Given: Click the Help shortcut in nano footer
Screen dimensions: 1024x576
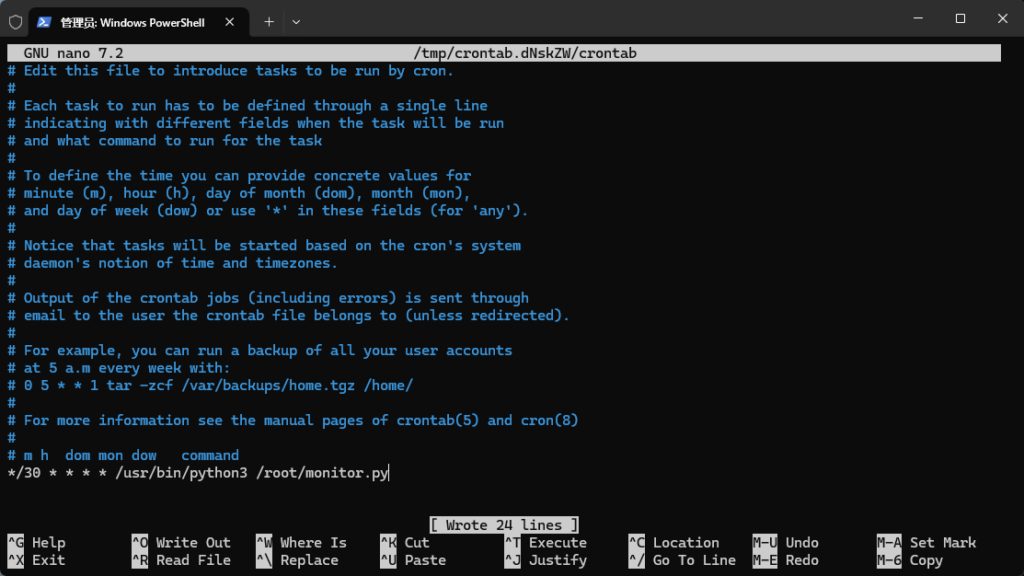Looking at the screenshot, I should (x=48, y=543).
